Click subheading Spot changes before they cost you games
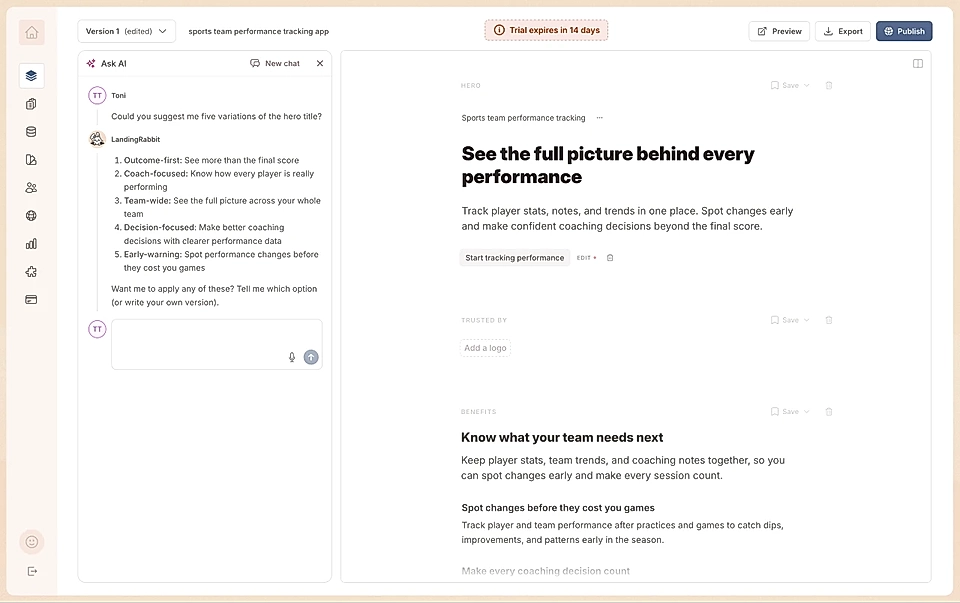Viewport: 960px width, 603px height. [x=558, y=507]
